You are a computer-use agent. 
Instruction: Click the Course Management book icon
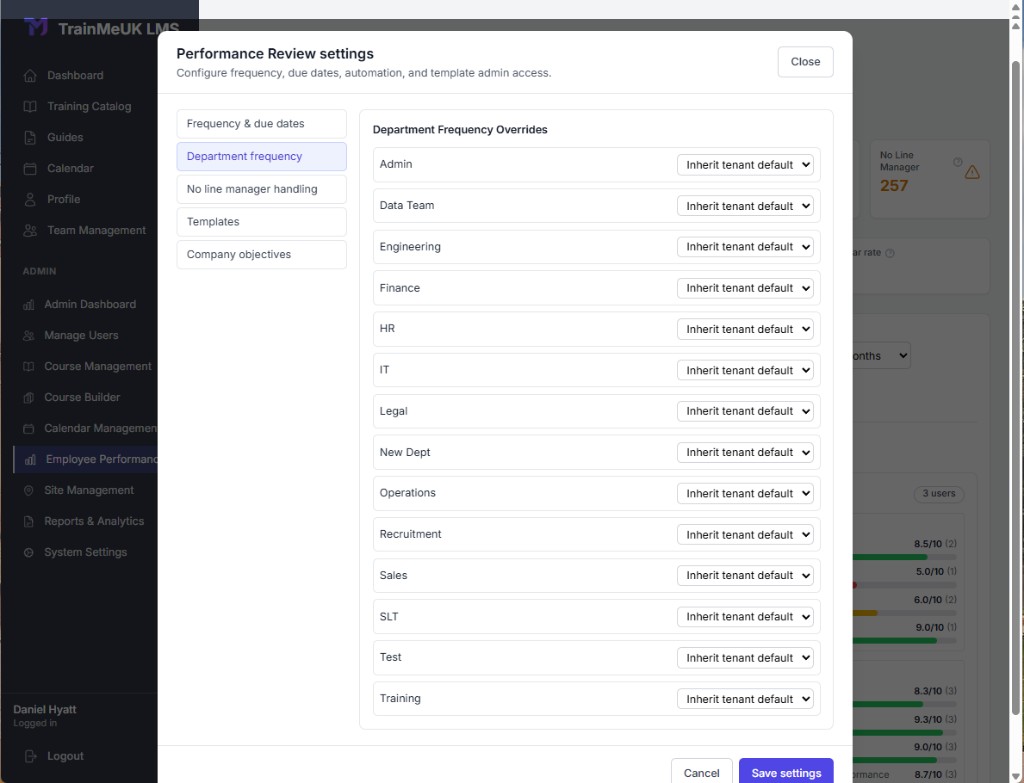29,367
